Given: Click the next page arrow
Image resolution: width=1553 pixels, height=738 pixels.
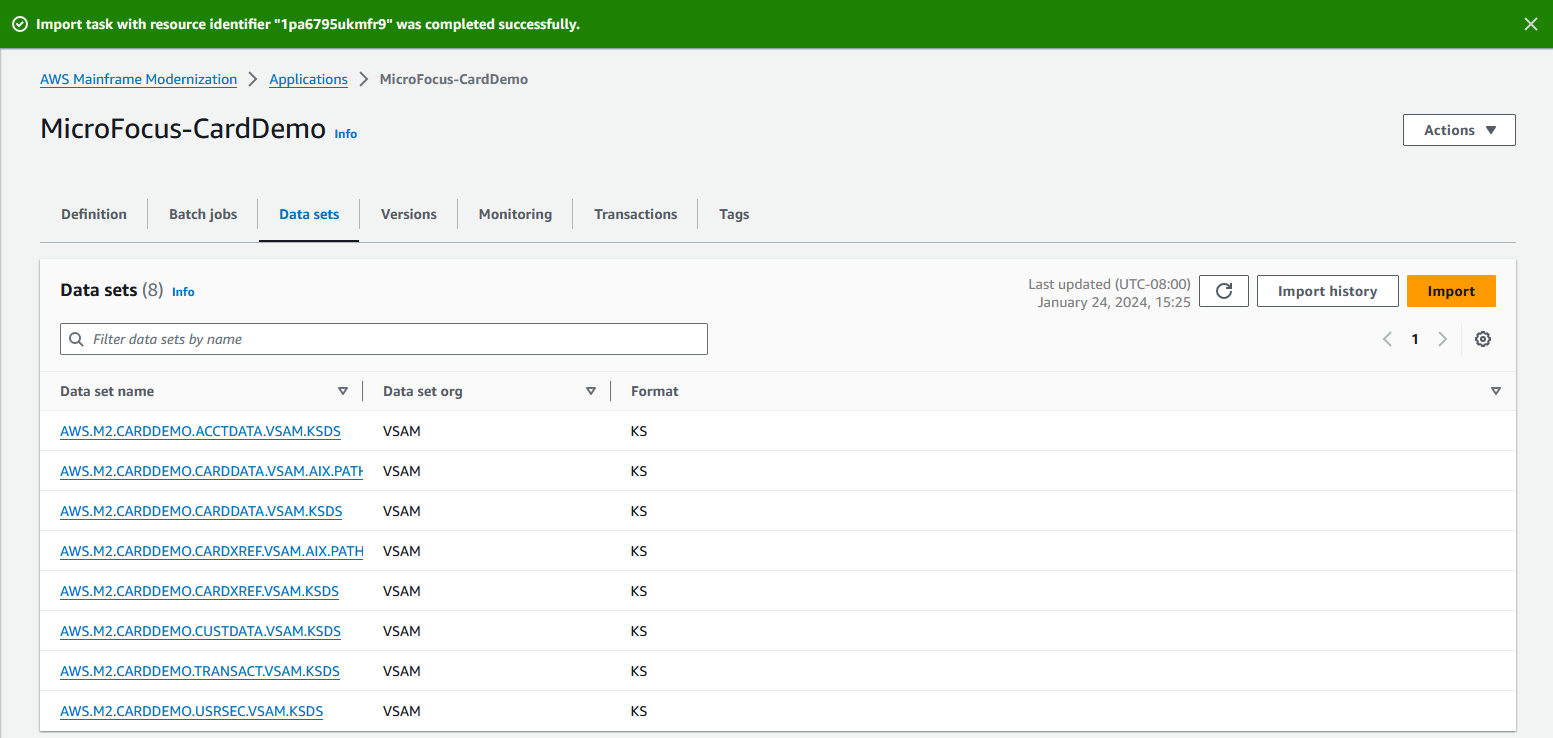Looking at the screenshot, I should tap(1442, 339).
